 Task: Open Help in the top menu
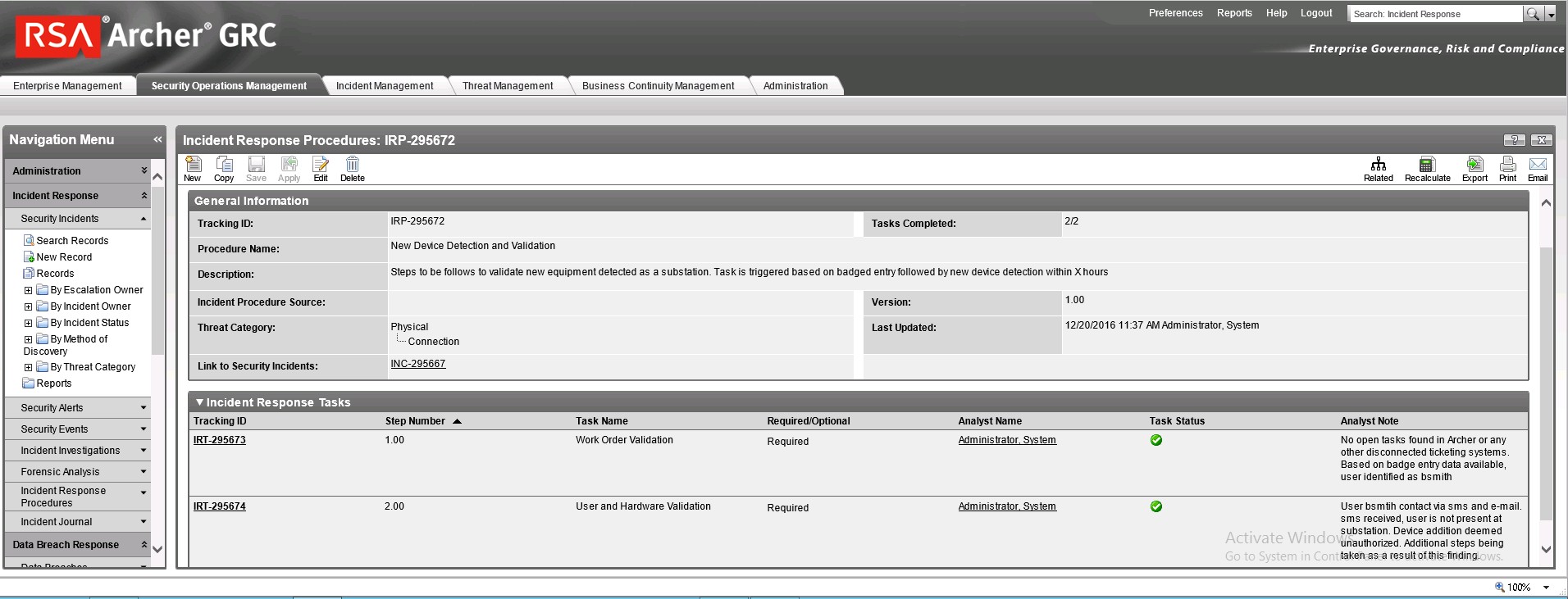(1276, 13)
